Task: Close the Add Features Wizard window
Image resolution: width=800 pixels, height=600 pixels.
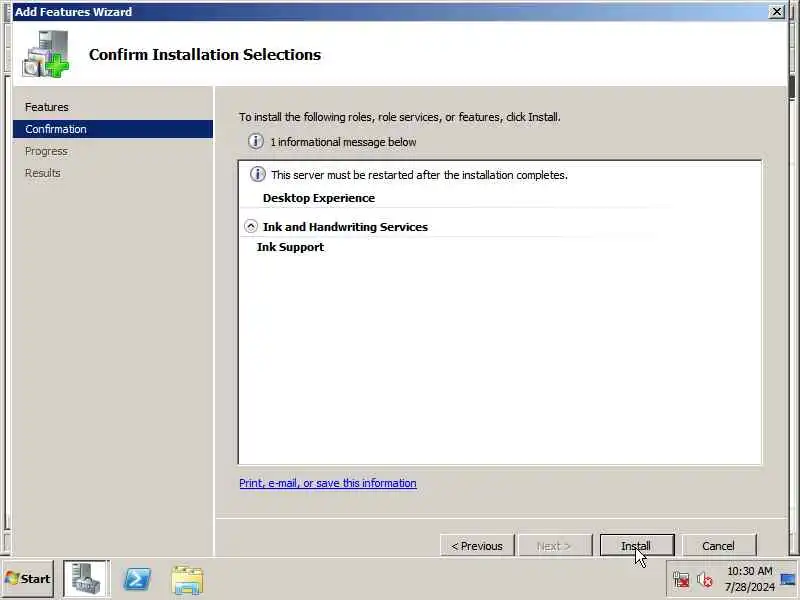Action: [x=776, y=11]
